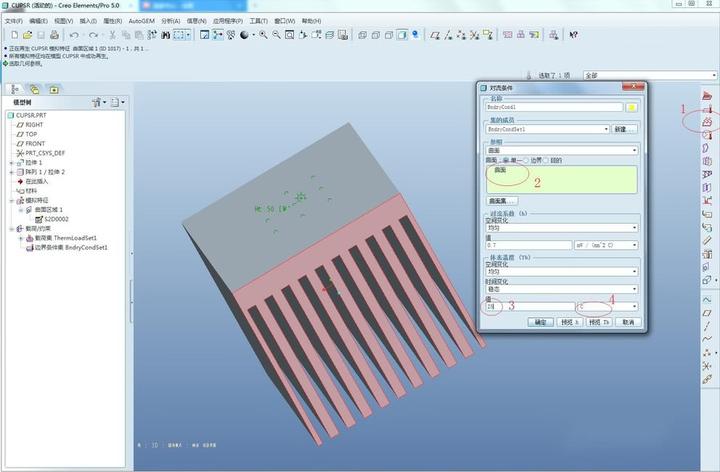
Task: Open the convection coefficient units dropdown
Action: (606, 245)
